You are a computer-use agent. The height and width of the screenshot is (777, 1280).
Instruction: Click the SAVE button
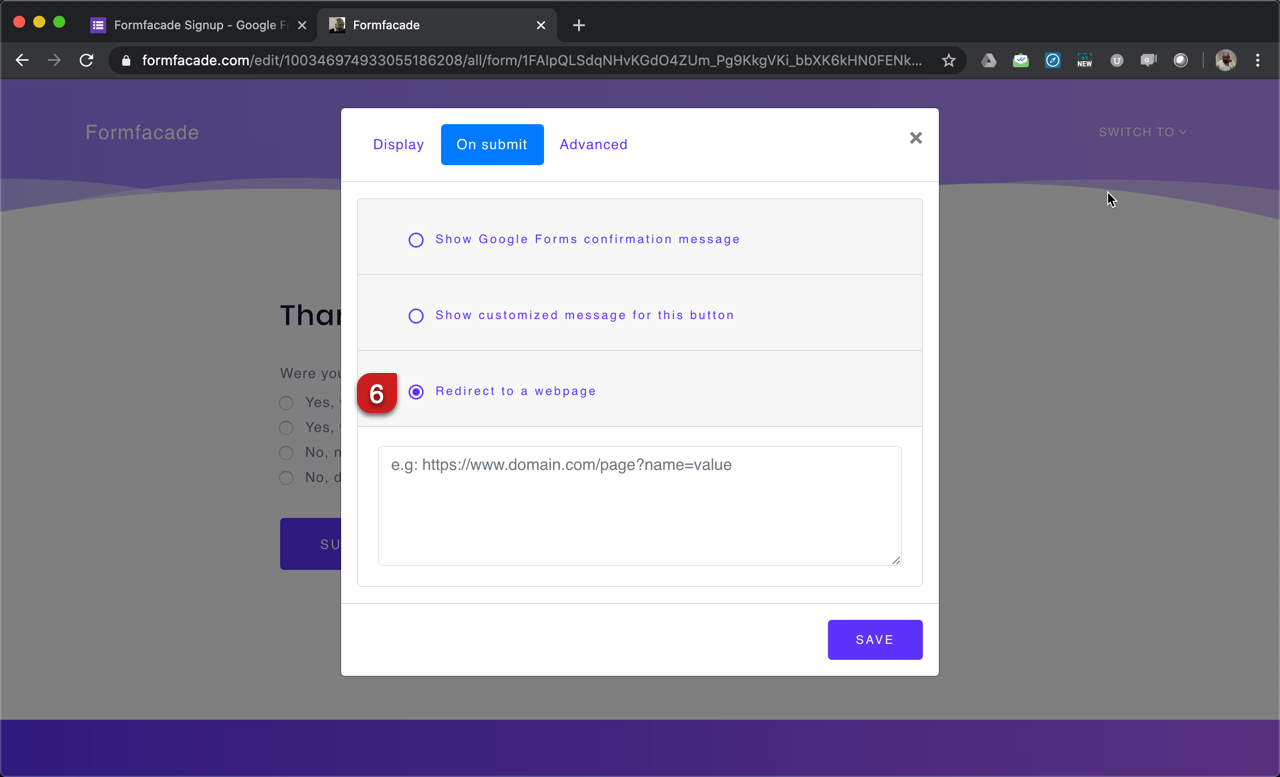[x=874, y=639]
